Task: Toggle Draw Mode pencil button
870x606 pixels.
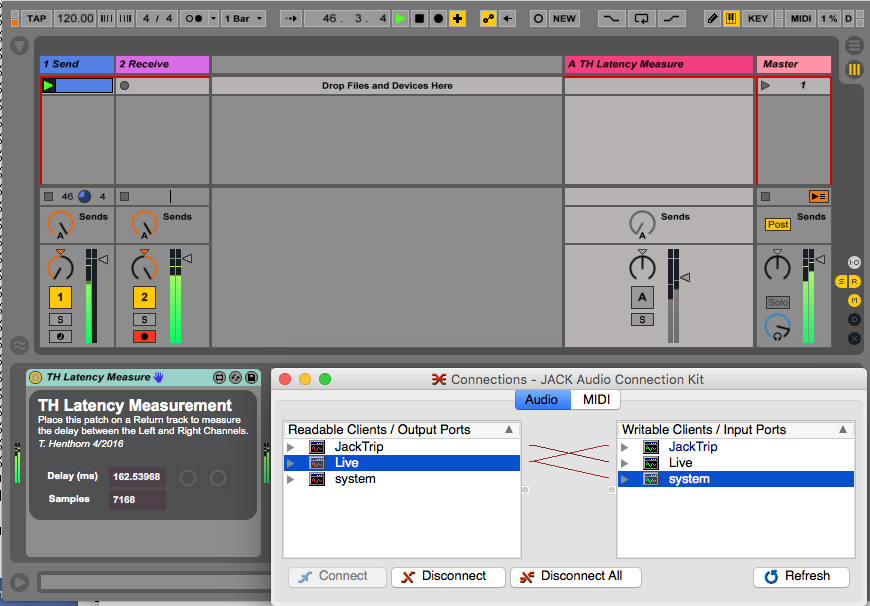Action: 712,19
